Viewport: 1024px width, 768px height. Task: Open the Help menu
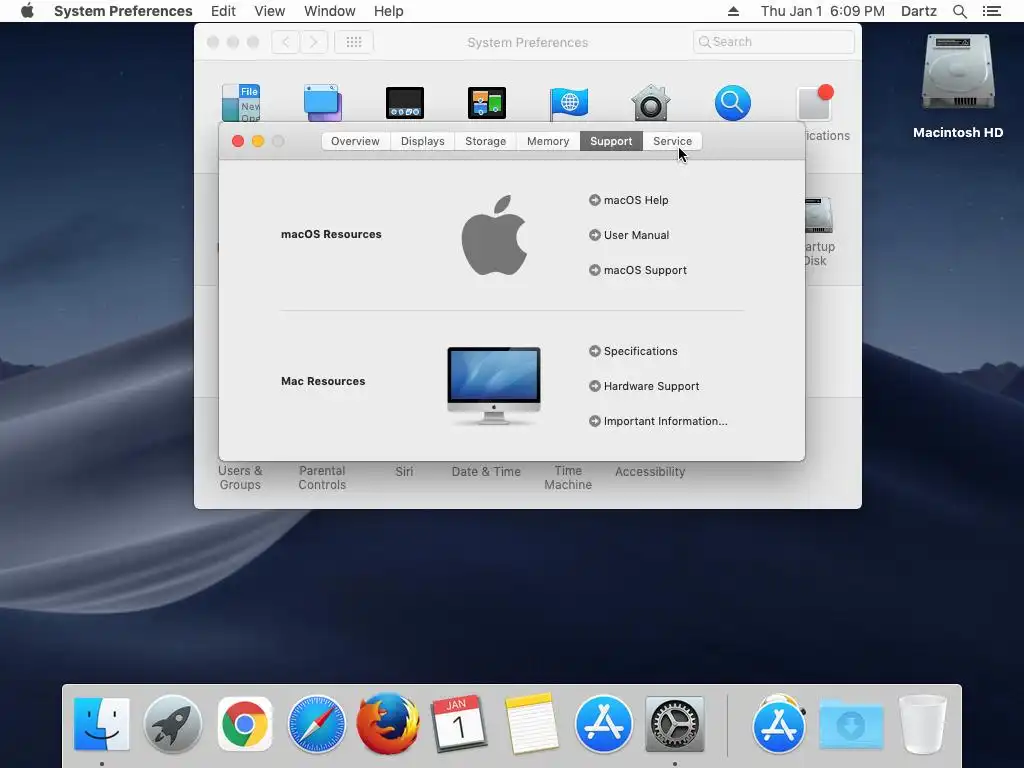(389, 11)
